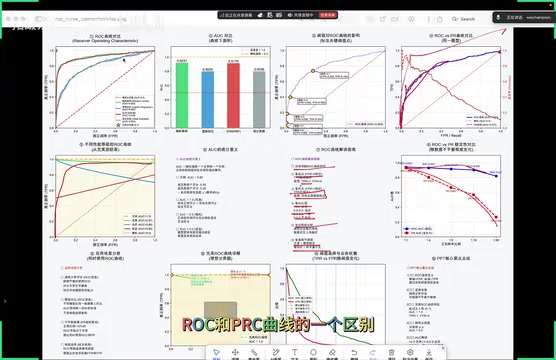This screenshot has height=360, width=556.
Task: Select the move cross-arrows annotation tool
Action: click(x=235, y=353)
